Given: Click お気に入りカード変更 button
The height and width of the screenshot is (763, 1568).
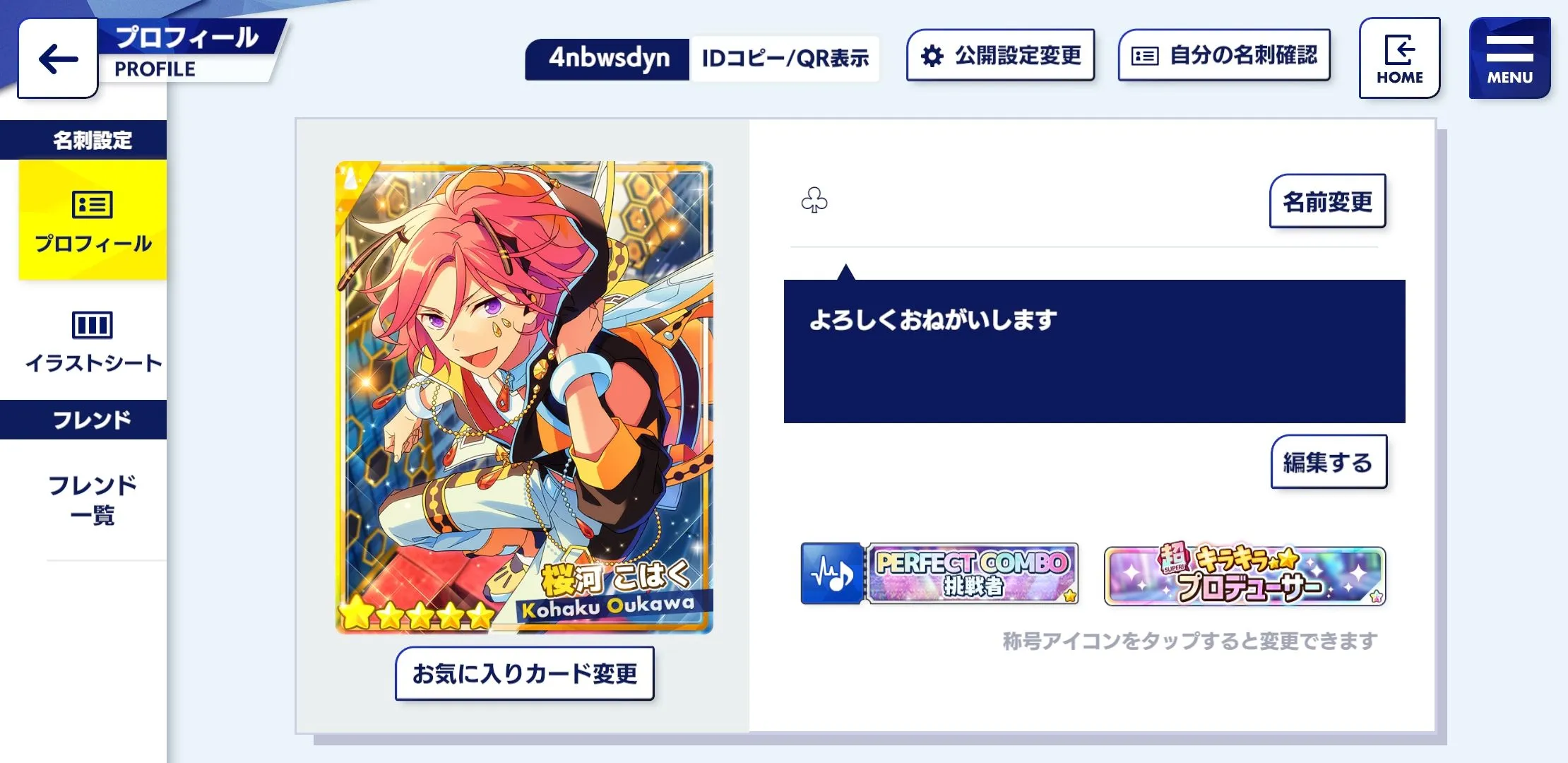Looking at the screenshot, I should (x=524, y=673).
